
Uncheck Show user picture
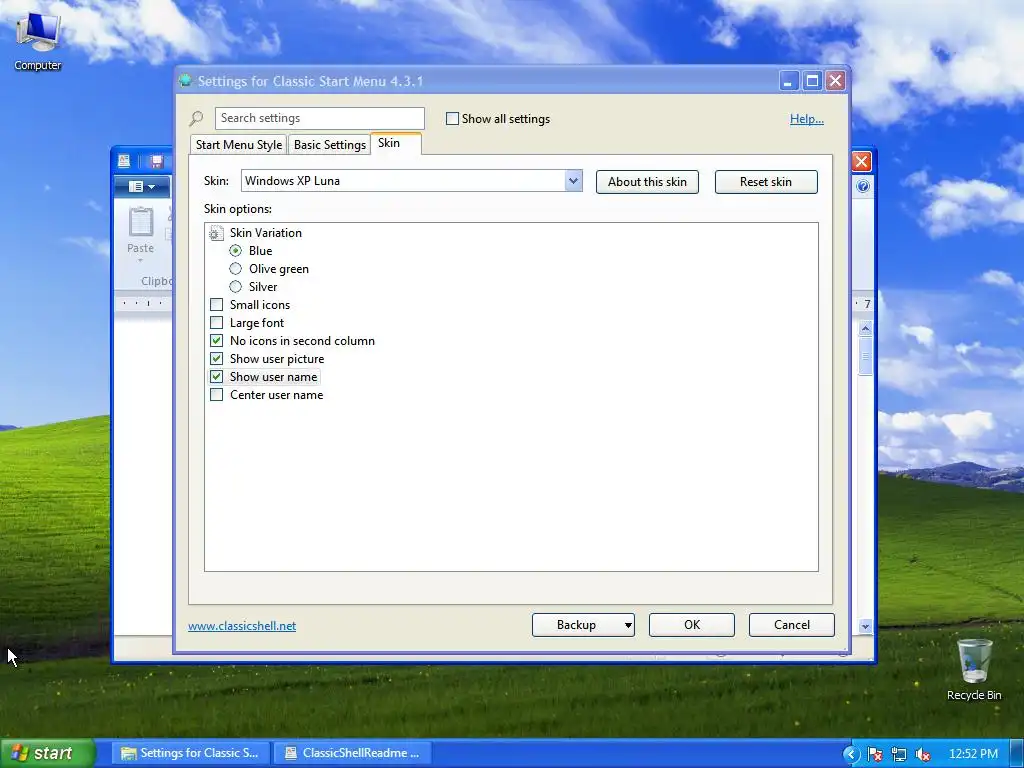click(x=217, y=359)
